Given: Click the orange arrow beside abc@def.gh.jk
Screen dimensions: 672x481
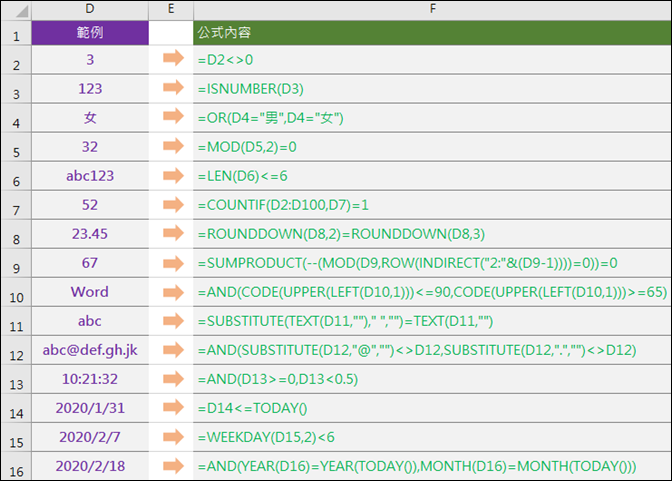Looking at the screenshot, I should [173, 350].
